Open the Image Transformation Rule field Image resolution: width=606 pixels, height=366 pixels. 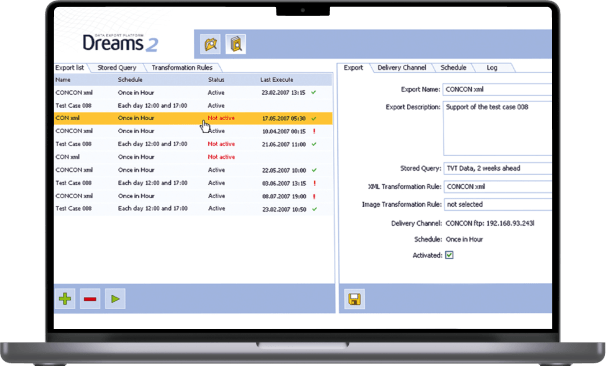point(497,204)
